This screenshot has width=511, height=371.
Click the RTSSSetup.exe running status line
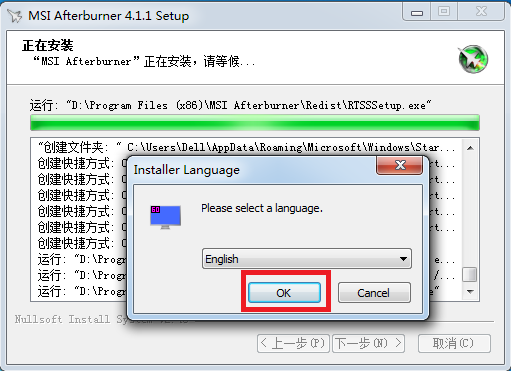click(231, 105)
